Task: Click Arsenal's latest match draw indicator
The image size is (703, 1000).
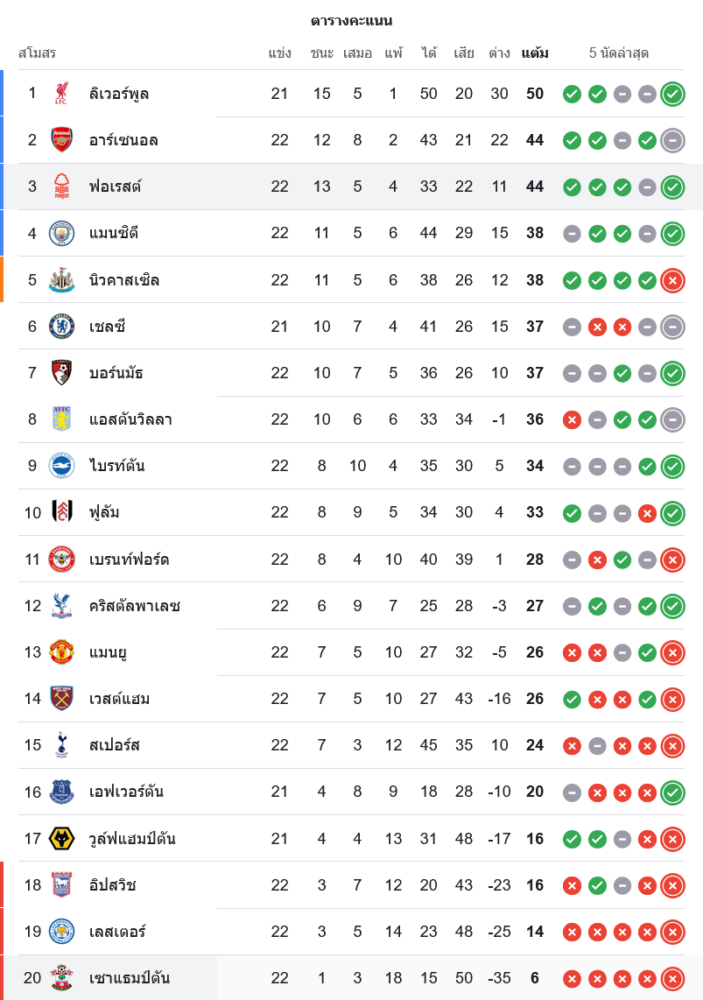Action: coord(673,140)
